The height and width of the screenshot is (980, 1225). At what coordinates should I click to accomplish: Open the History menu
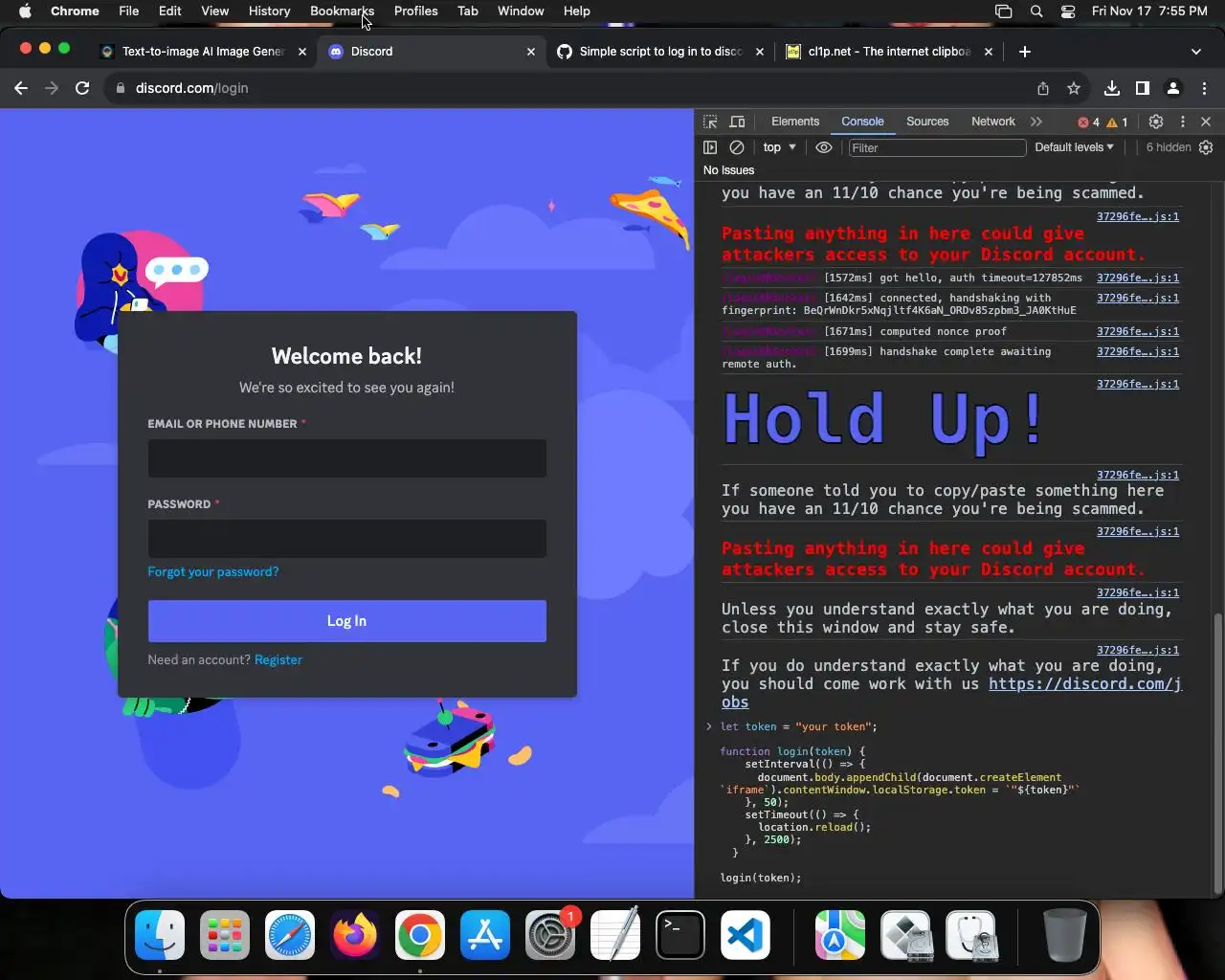[x=269, y=11]
